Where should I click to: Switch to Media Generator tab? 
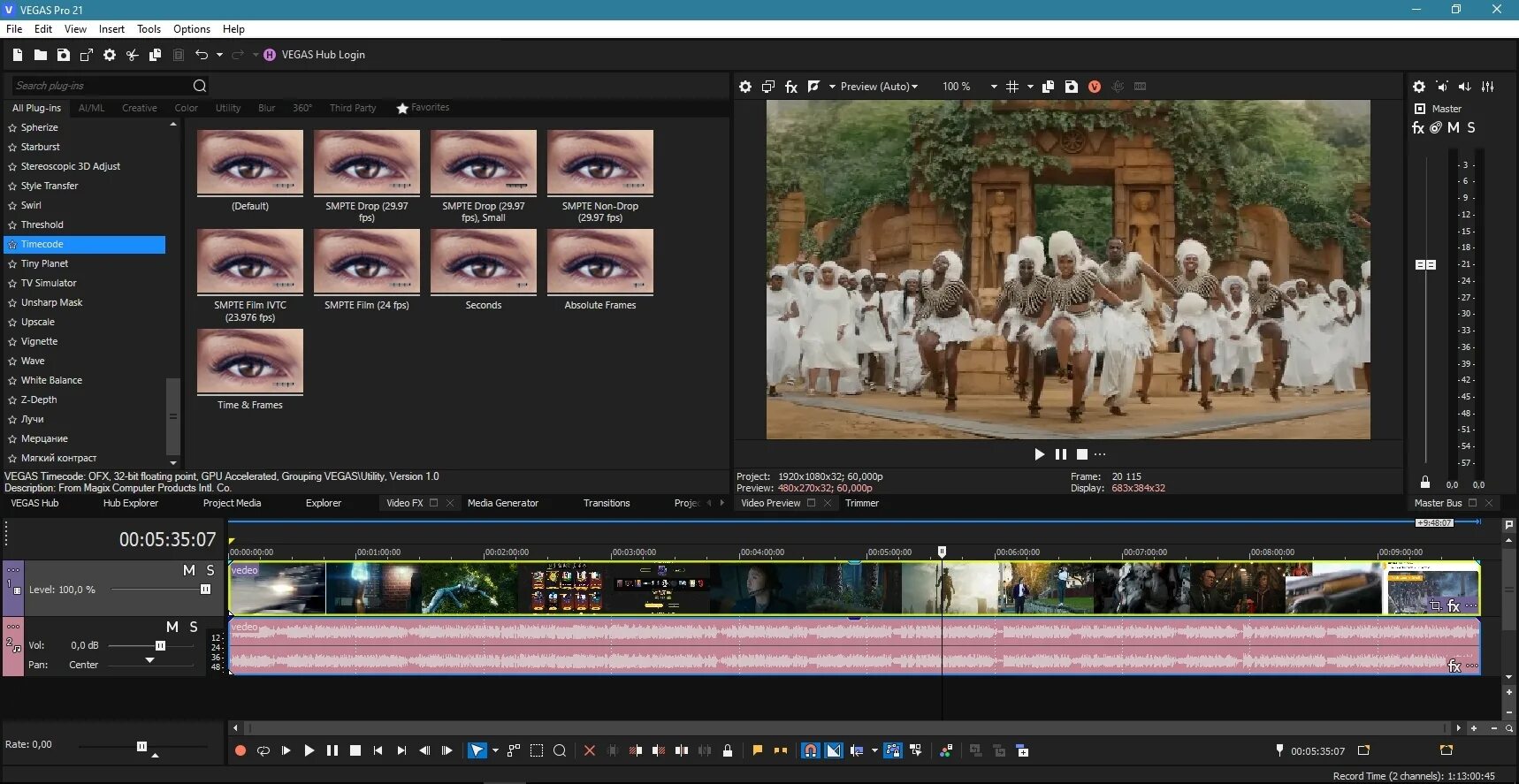point(503,503)
